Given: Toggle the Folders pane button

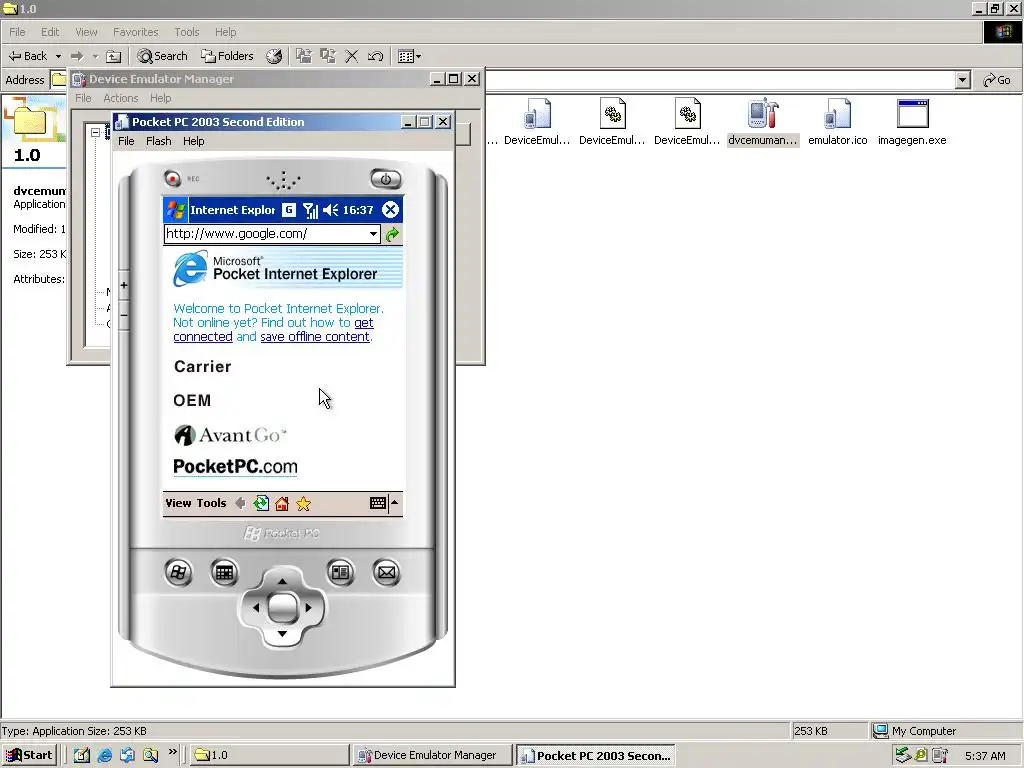Looking at the screenshot, I should coord(227,56).
